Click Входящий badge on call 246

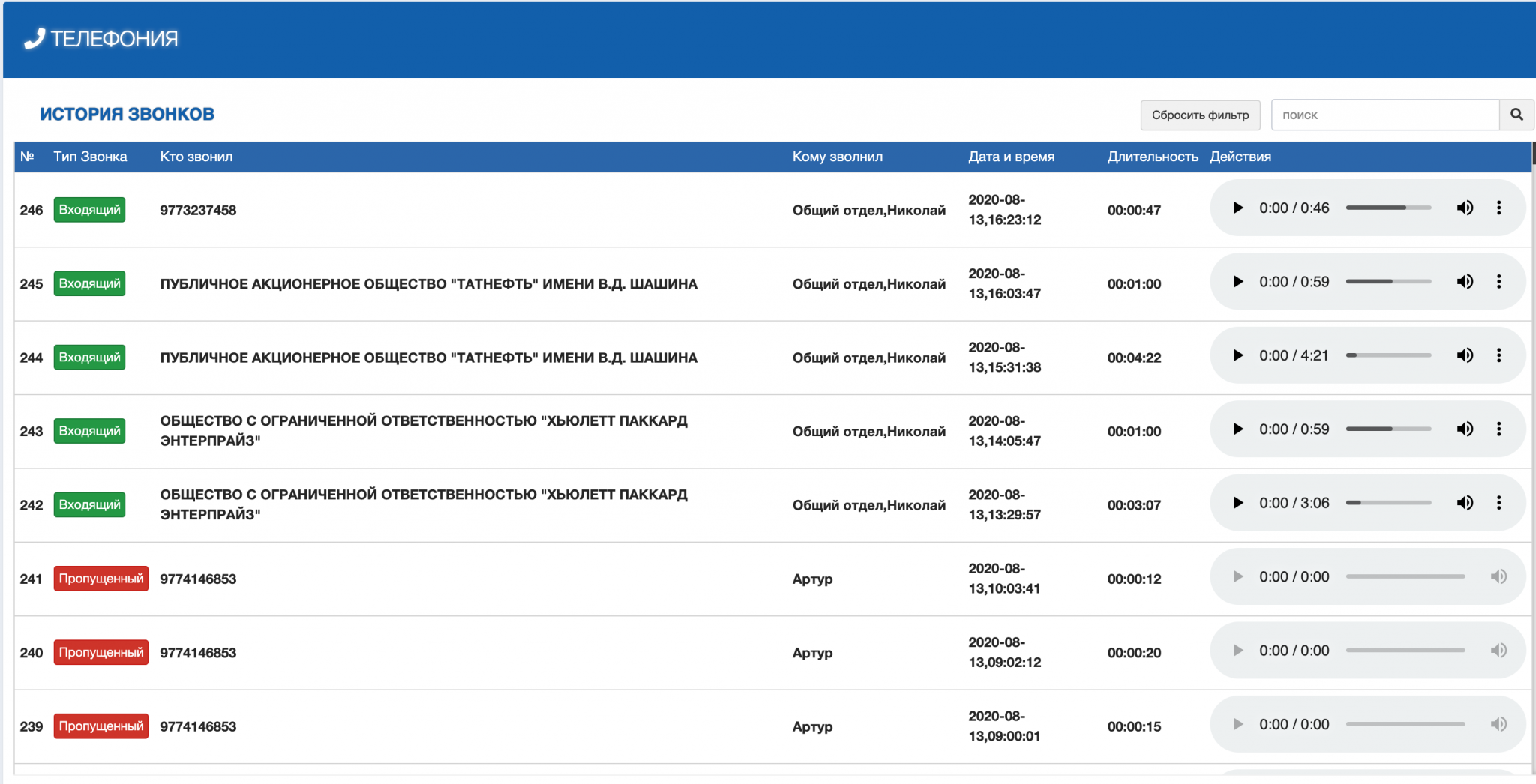point(89,210)
